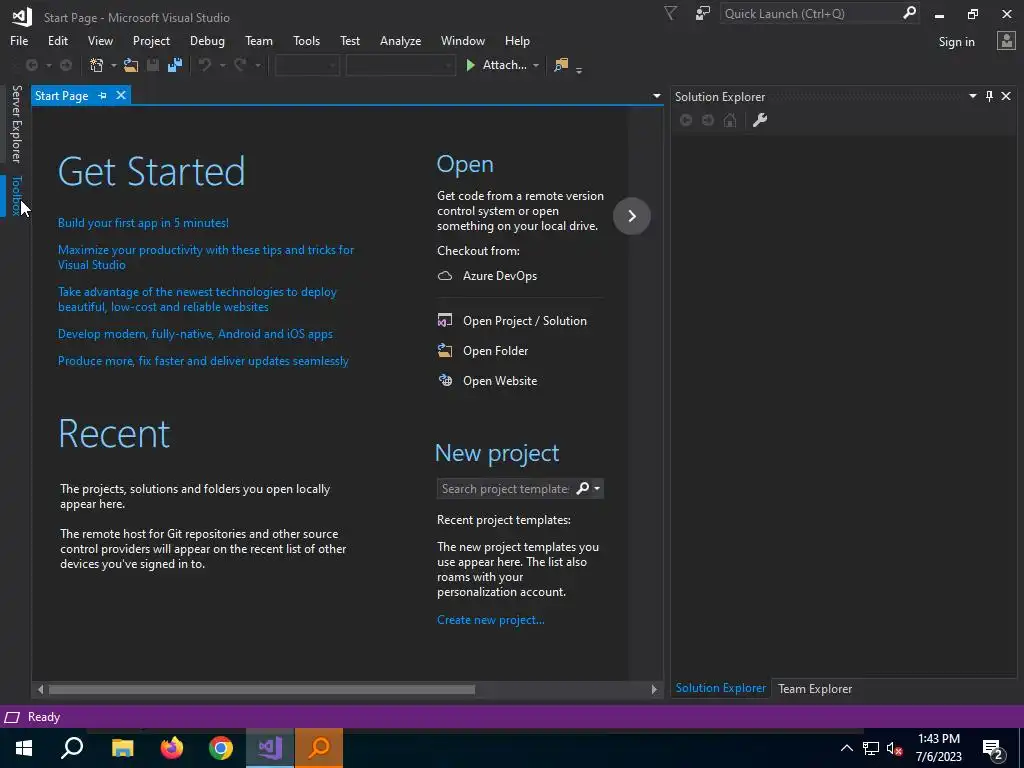Open the Analyze menu

(400, 40)
